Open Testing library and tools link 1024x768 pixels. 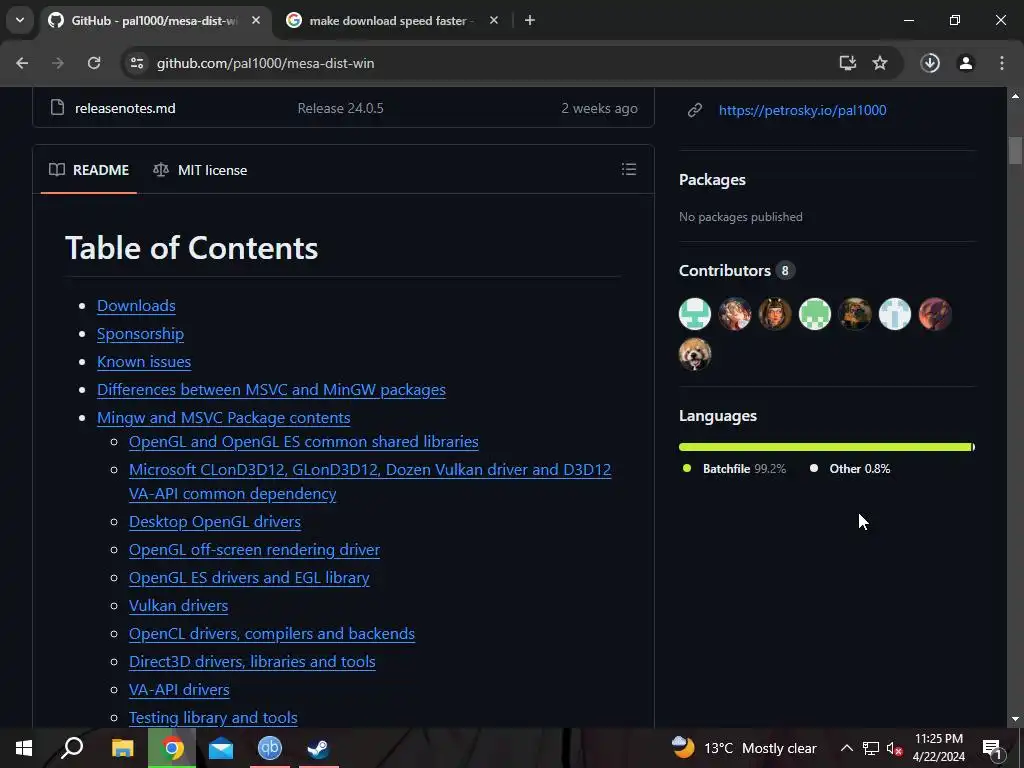(213, 718)
